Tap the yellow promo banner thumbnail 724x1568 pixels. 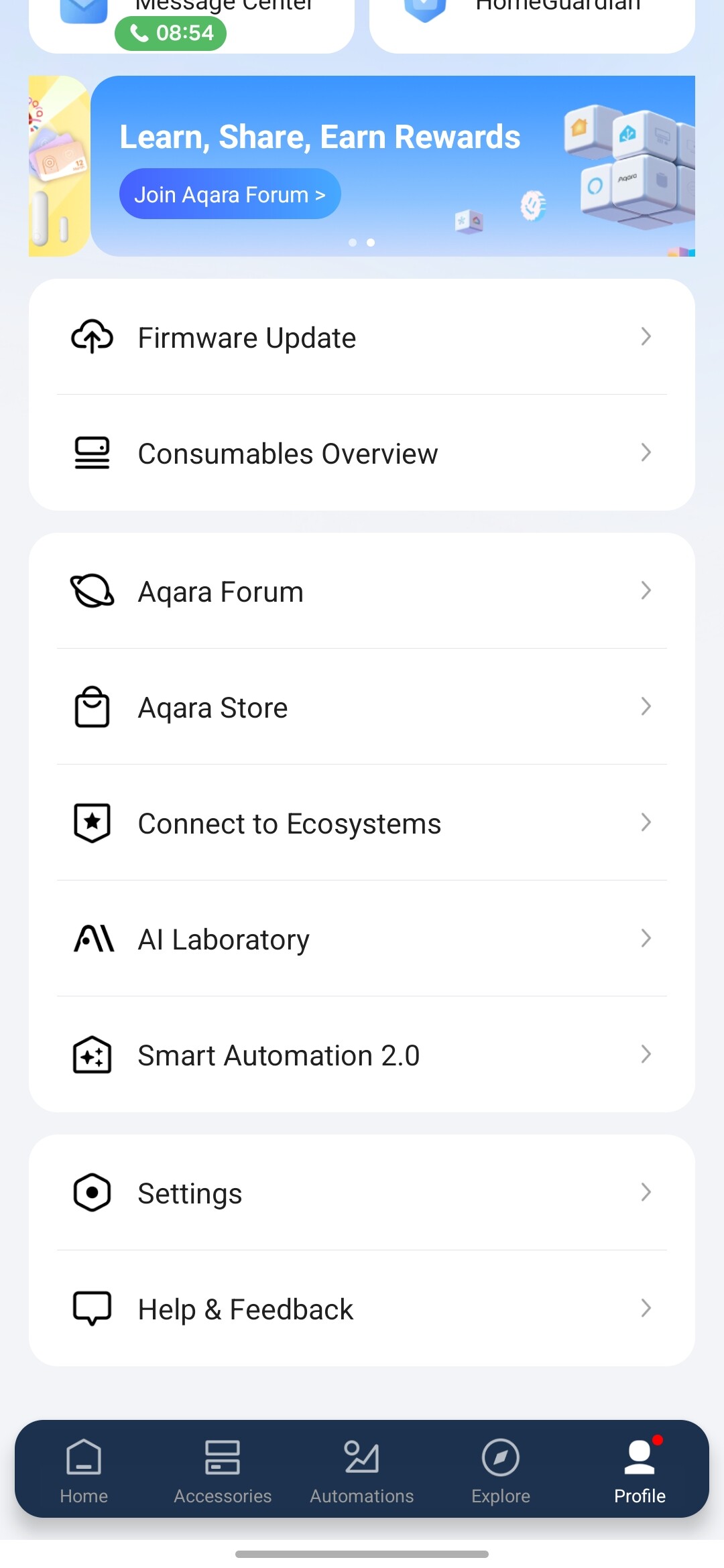pos(59,166)
